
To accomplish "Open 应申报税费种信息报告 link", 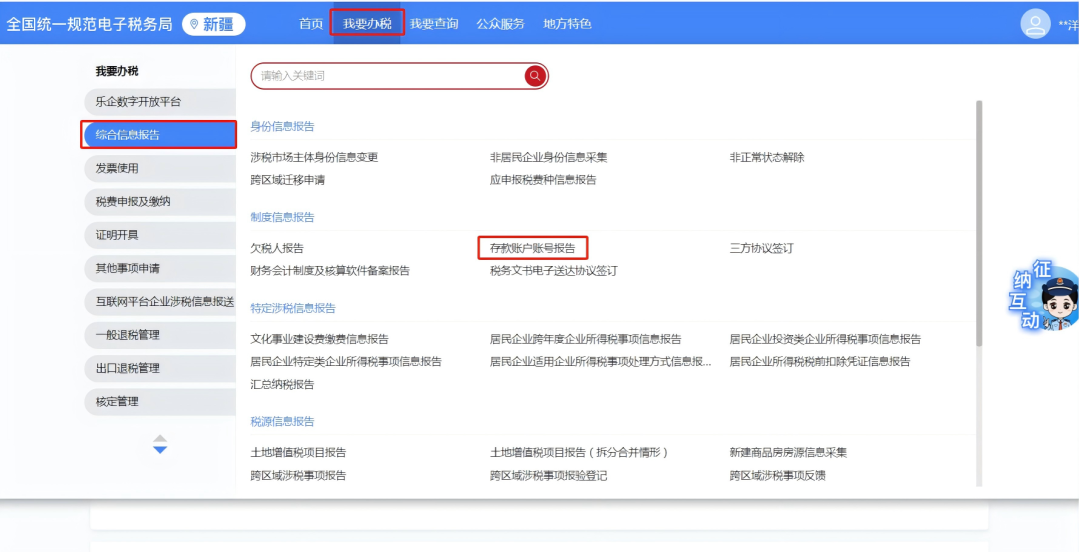I will click(x=543, y=180).
